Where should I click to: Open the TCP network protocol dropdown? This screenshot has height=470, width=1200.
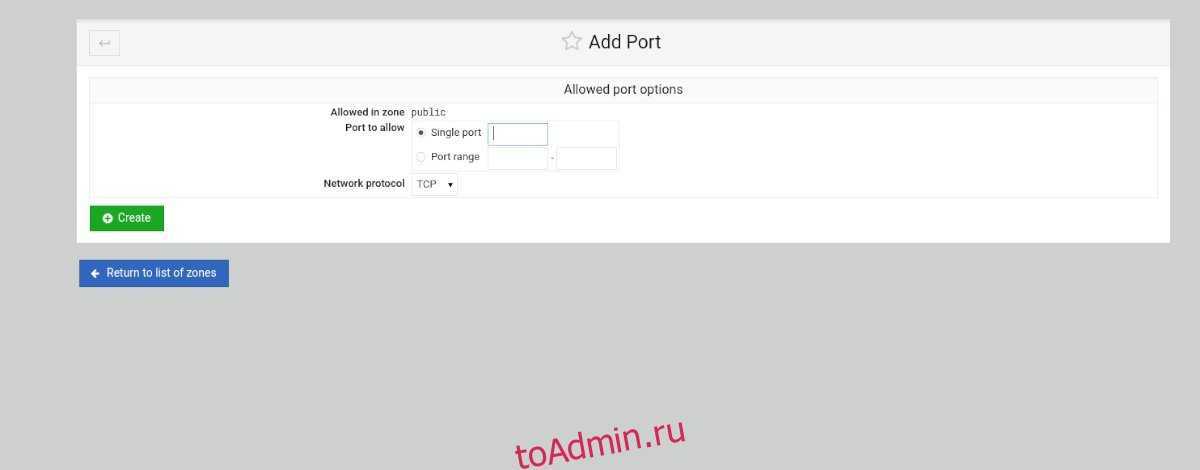coord(435,184)
